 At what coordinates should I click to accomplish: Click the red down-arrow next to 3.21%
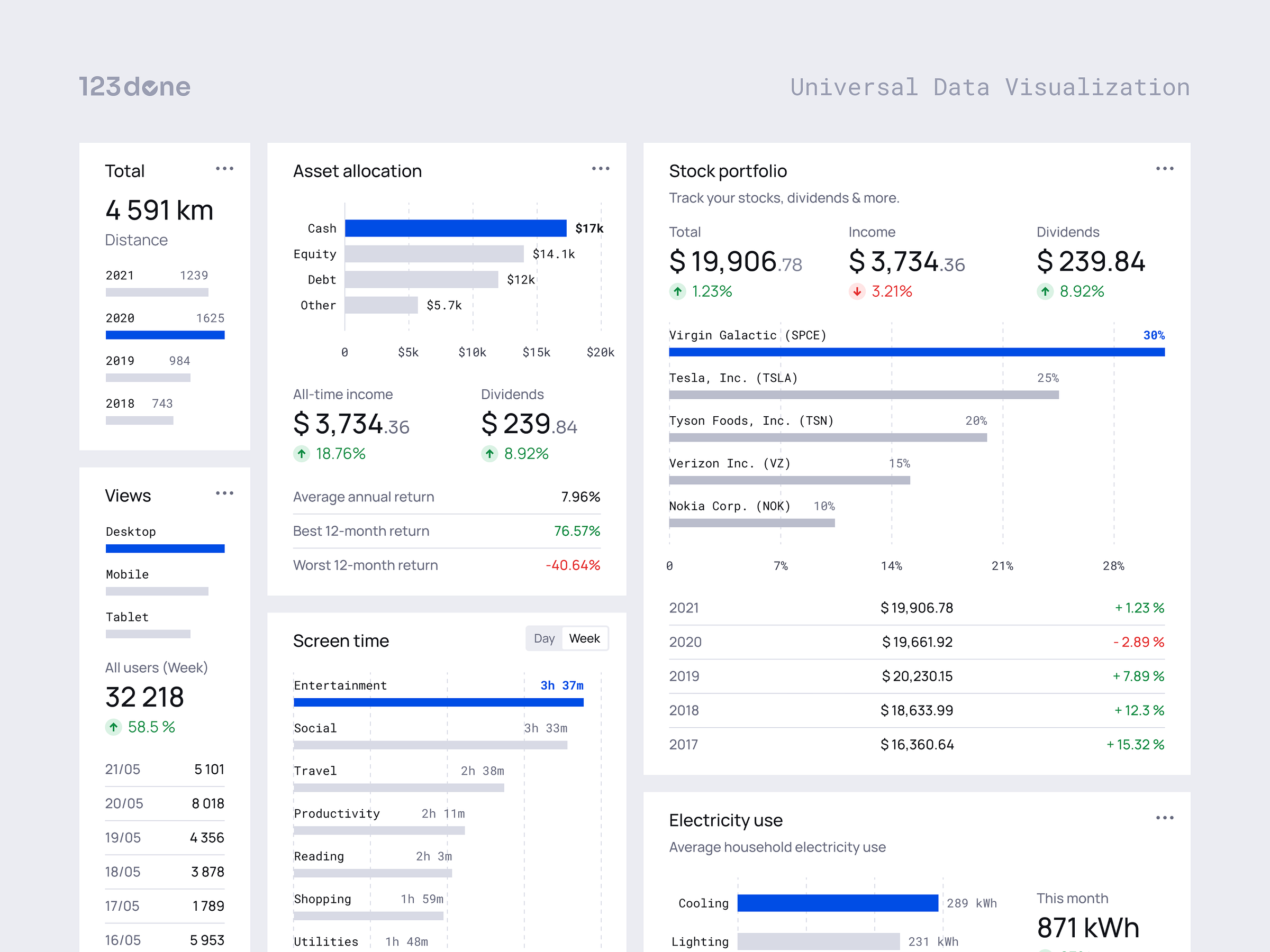coord(857,291)
